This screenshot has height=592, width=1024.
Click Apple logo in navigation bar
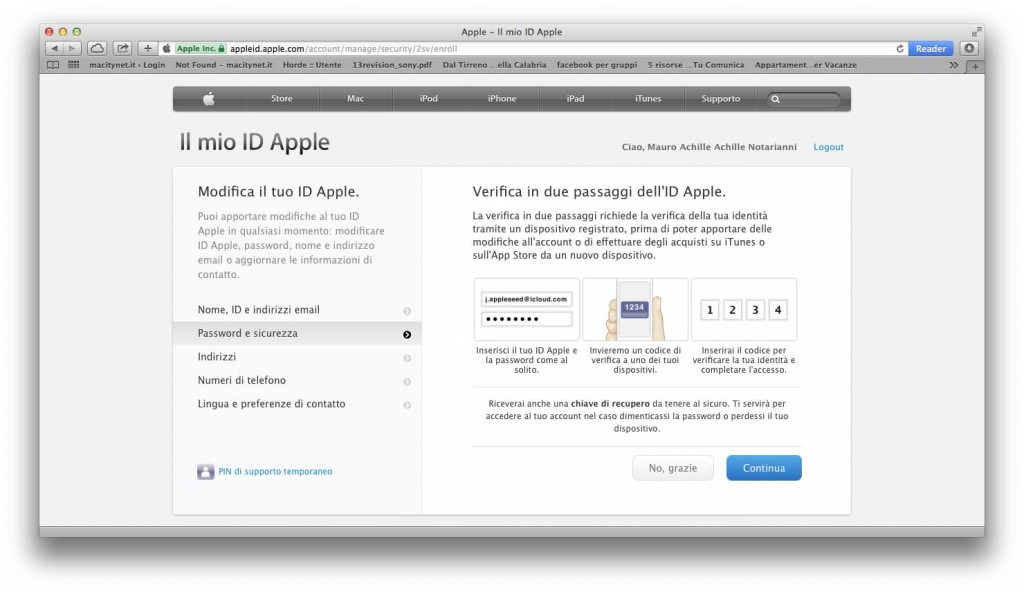click(209, 99)
